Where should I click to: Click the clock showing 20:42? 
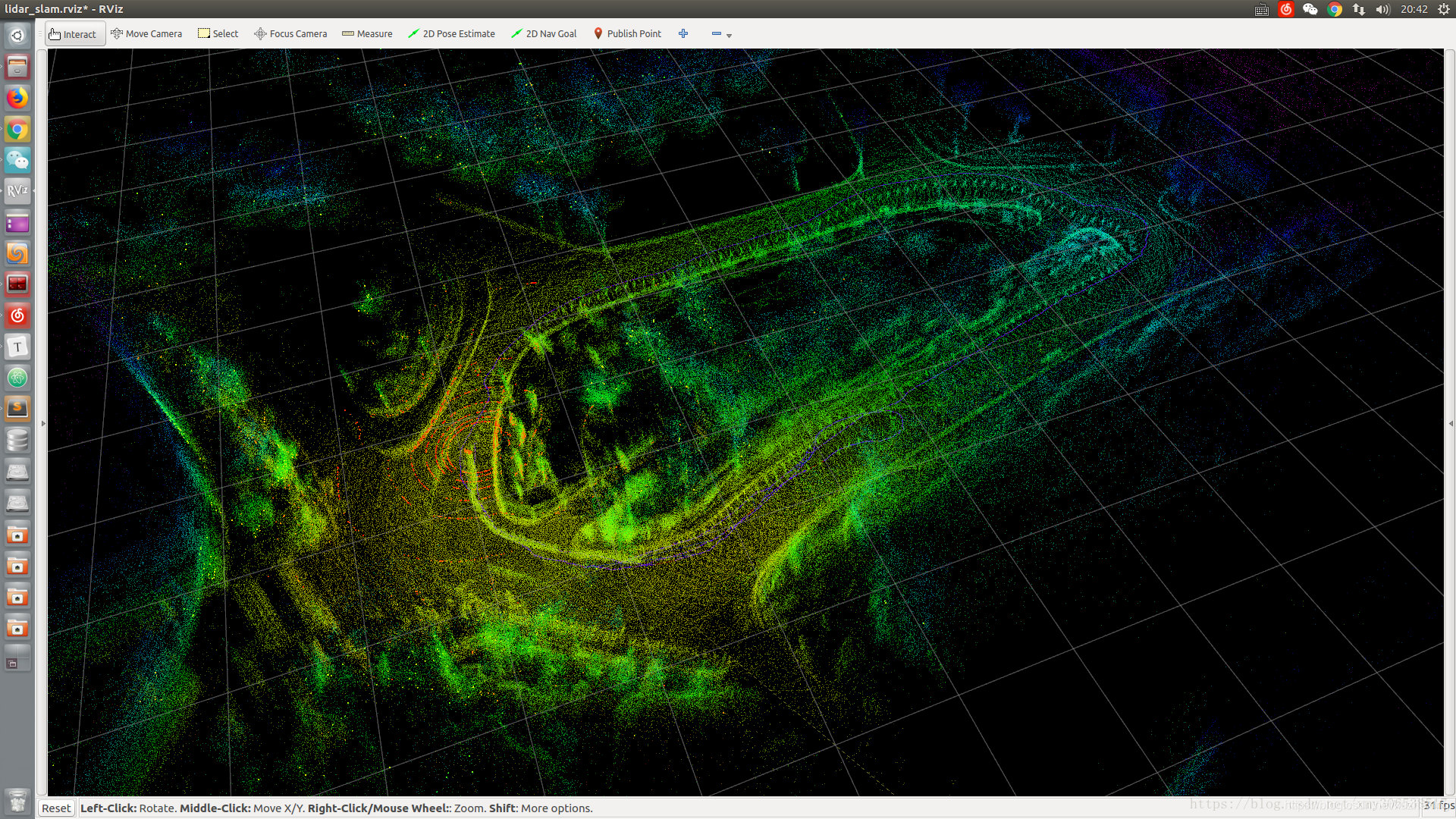point(1414,9)
